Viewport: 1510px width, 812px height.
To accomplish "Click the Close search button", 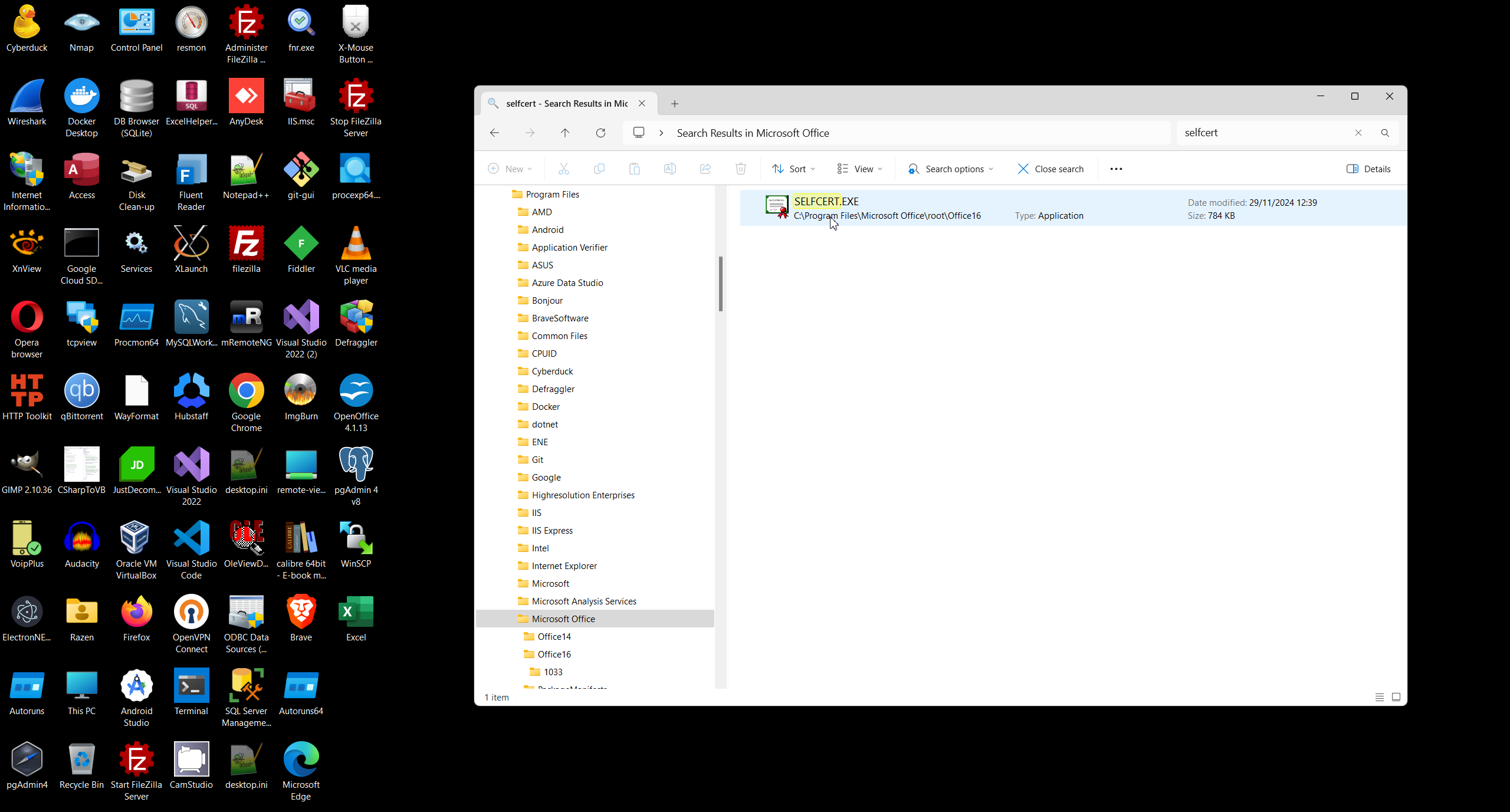I will (x=1051, y=169).
